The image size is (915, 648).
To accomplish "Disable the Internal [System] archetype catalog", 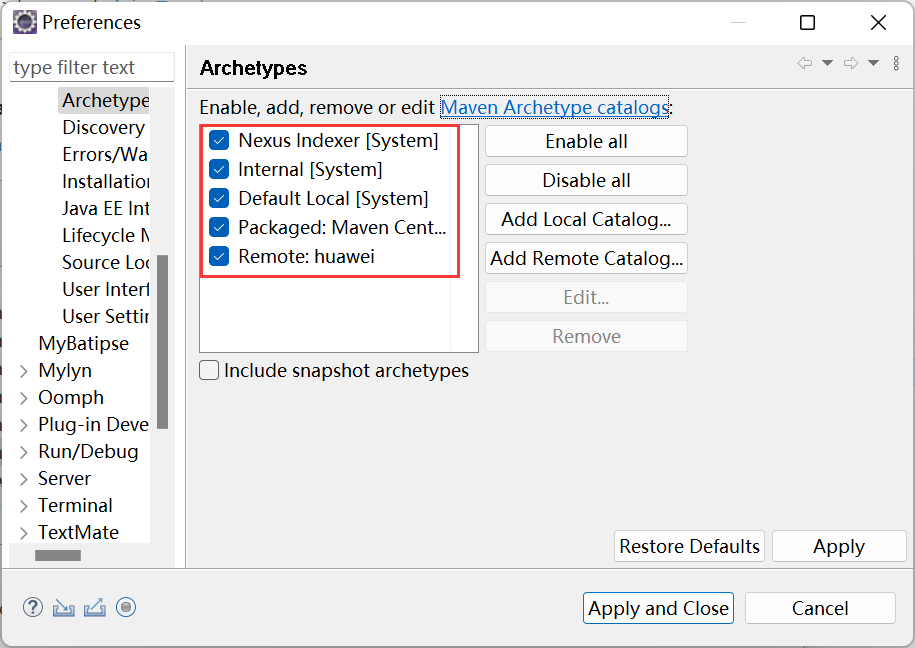I will (219, 169).
